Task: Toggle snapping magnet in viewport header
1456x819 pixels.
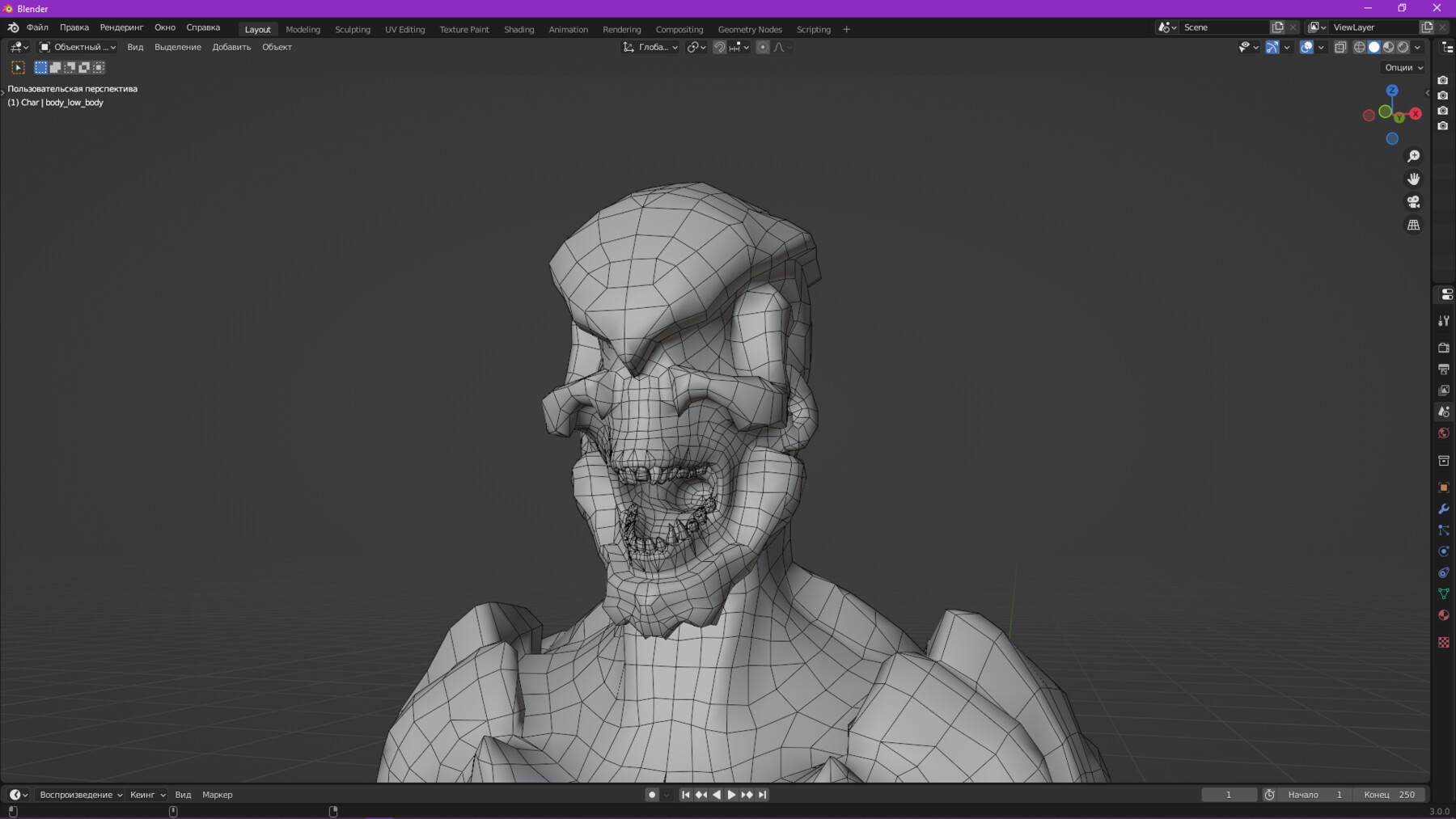Action: click(x=719, y=48)
